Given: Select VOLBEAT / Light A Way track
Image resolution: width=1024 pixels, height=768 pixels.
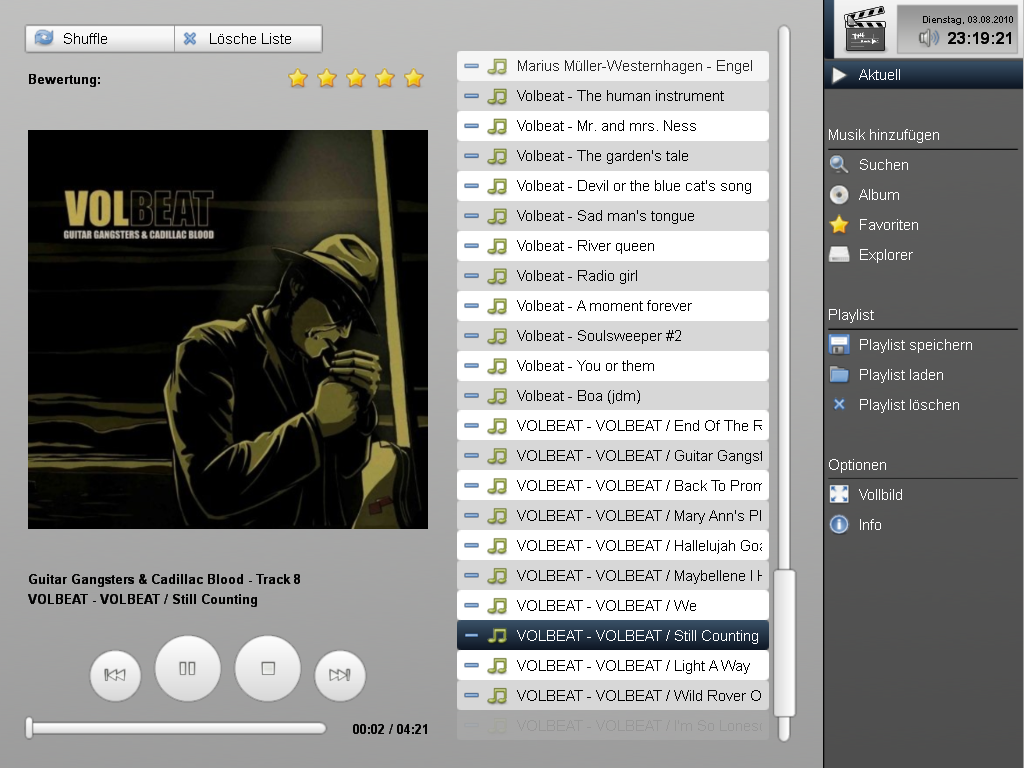Looking at the screenshot, I should click(x=613, y=665).
